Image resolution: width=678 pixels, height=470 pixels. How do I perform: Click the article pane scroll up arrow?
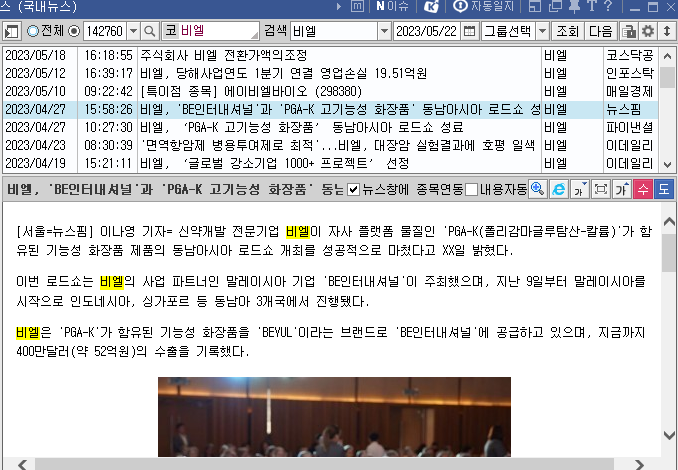tap(668, 222)
